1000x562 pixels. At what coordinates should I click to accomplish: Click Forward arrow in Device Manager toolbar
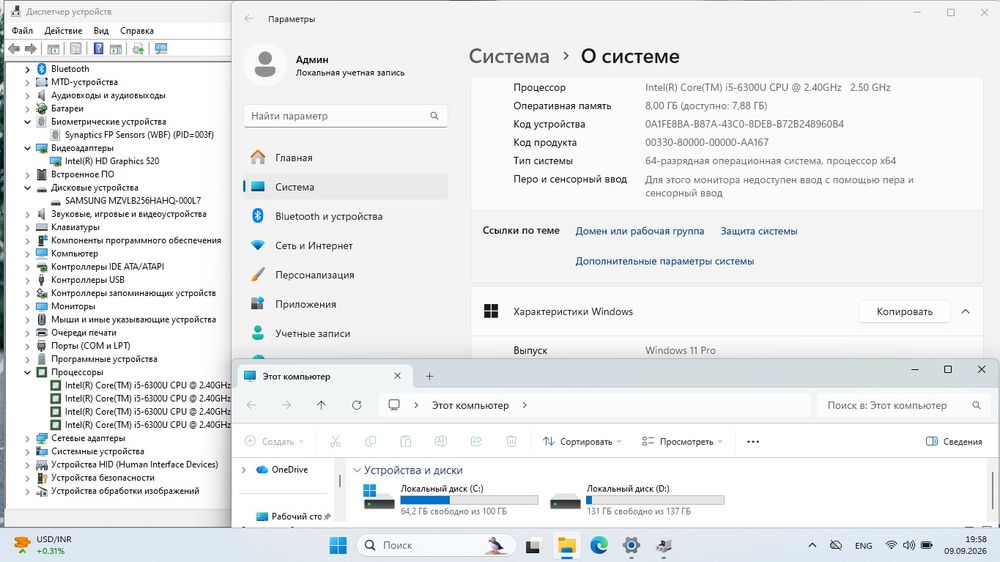(x=31, y=48)
